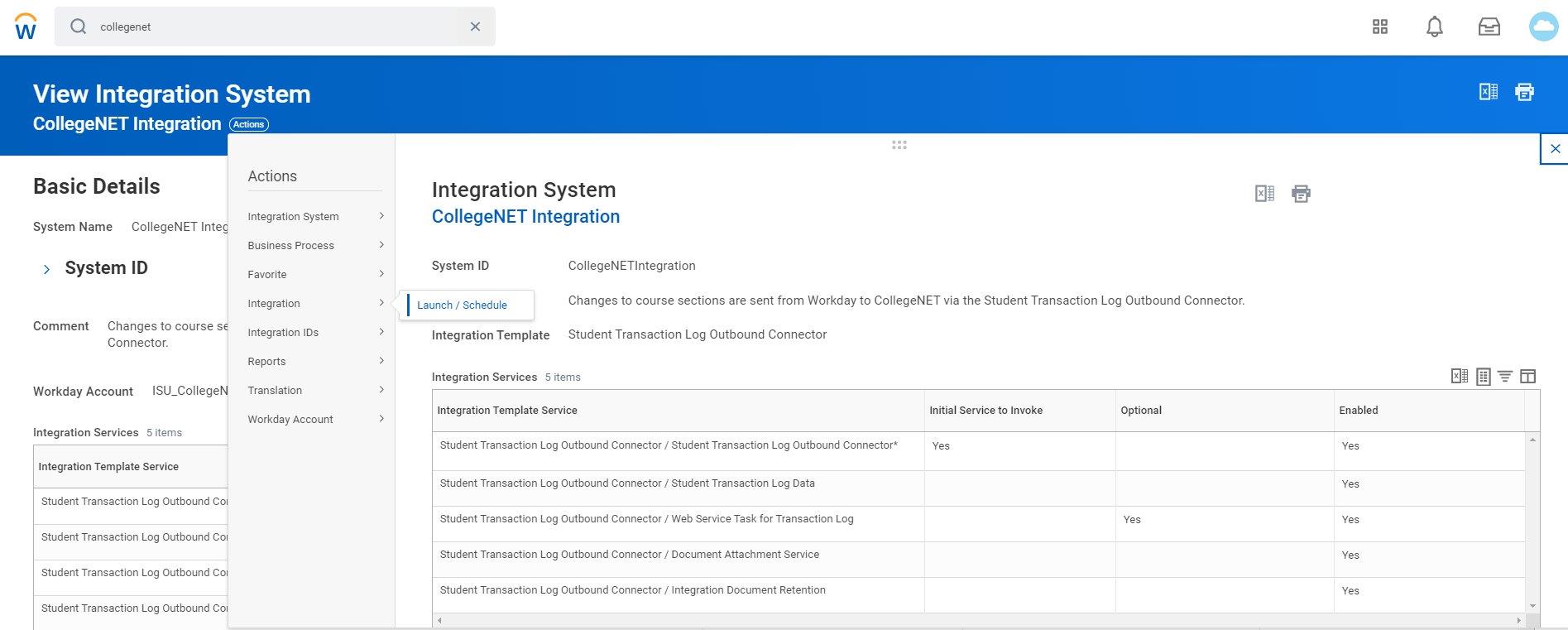Click the CollegeNETIntegration System ID value
The height and width of the screenshot is (630, 1568).
coord(632,266)
